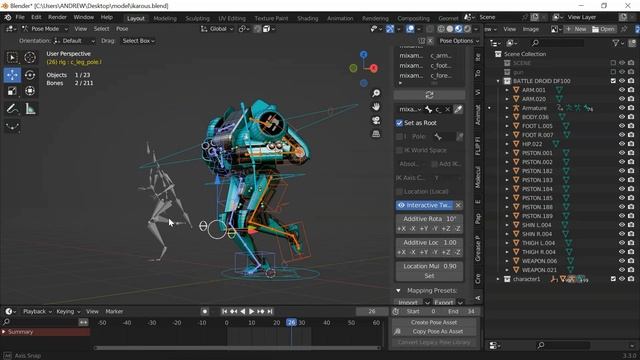Click New image button
This screenshot has height=360, width=640.
click(576, 29)
